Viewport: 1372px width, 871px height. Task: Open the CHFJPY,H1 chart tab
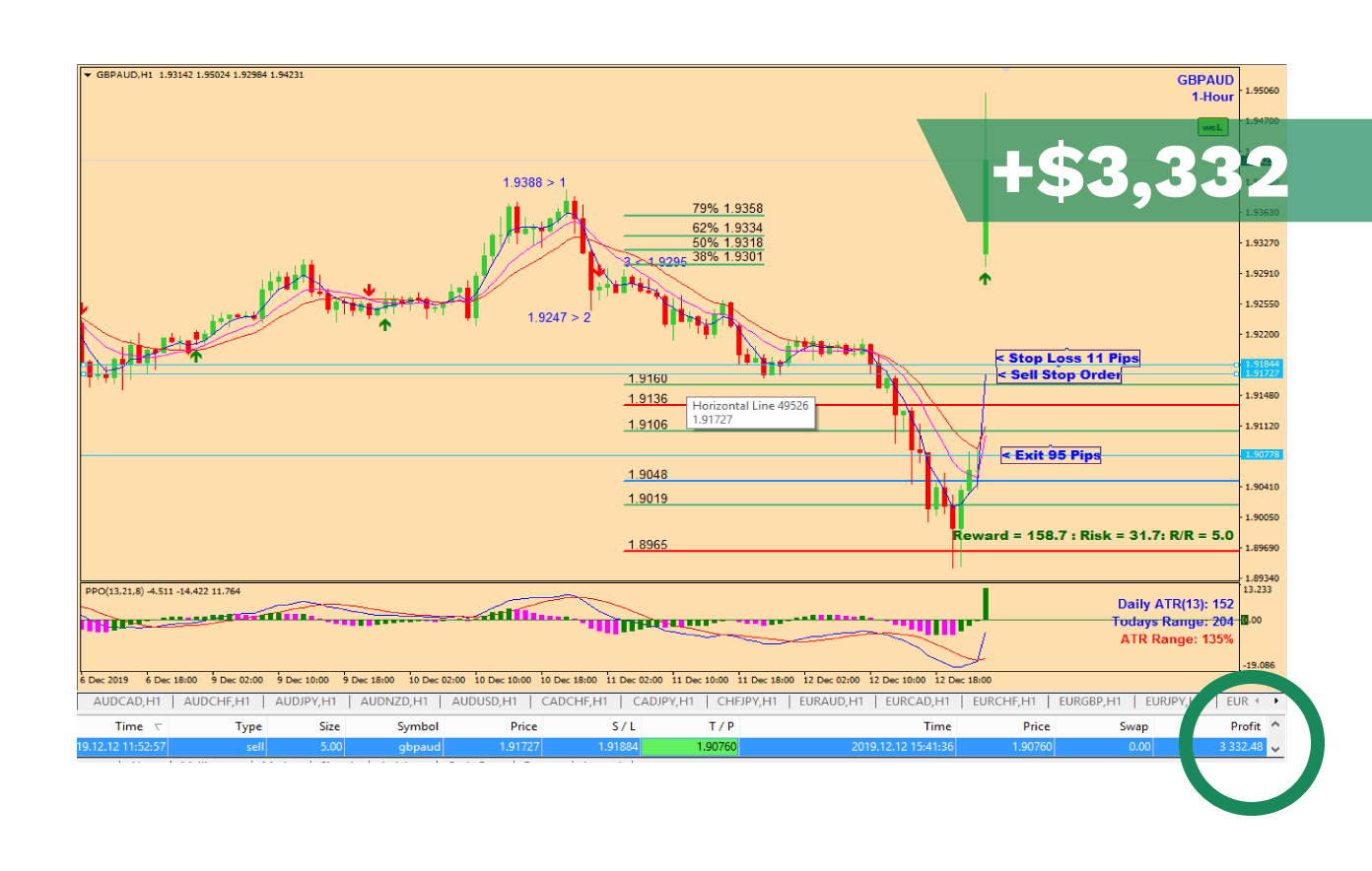pos(747,702)
